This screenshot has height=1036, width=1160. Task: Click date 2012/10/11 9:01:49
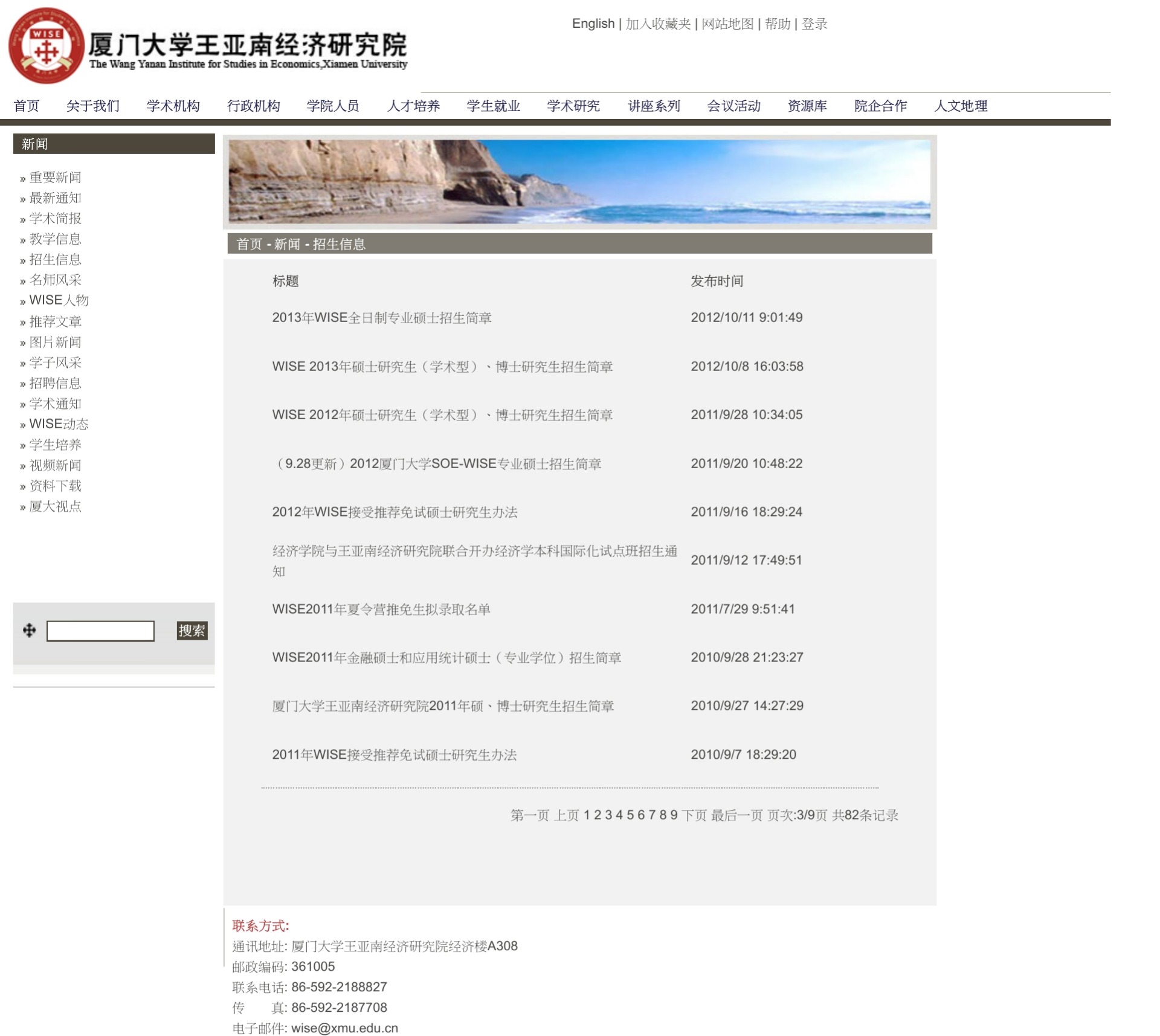747,317
